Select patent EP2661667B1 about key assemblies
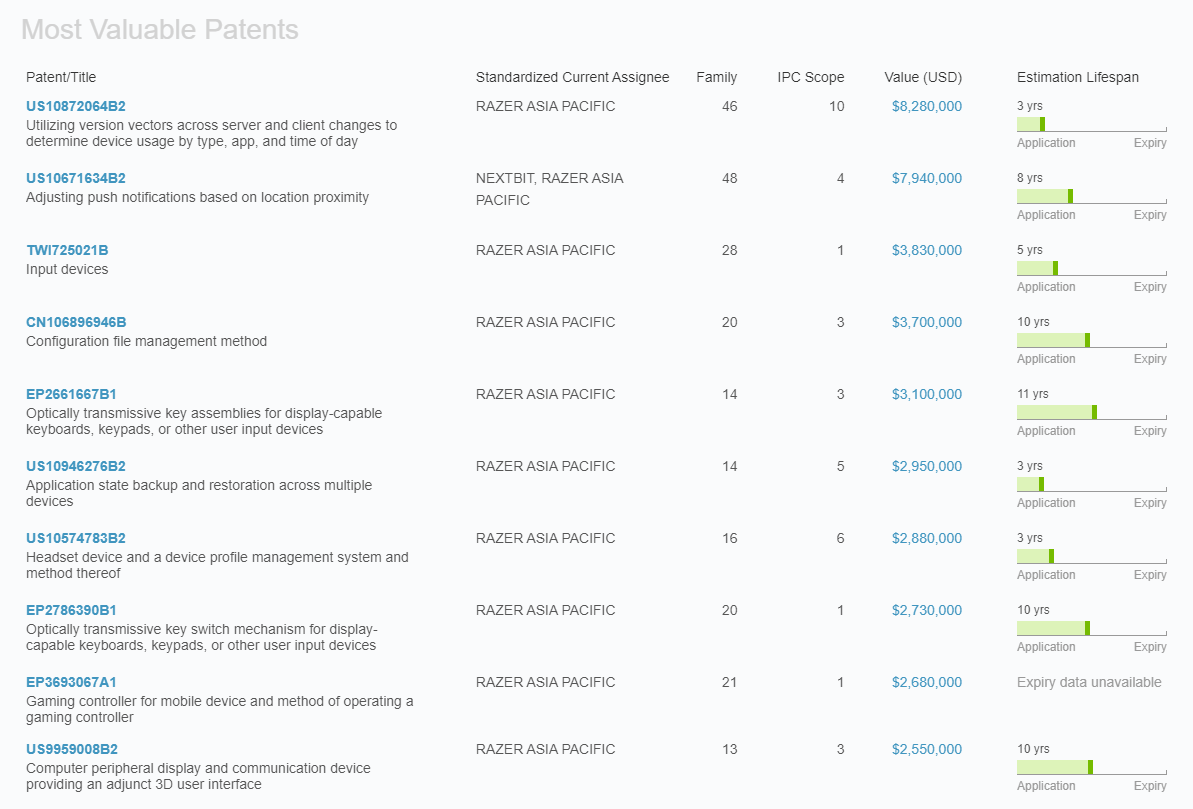Image resolution: width=1193 pixels, height=809 pixels. tap(69, 393)
